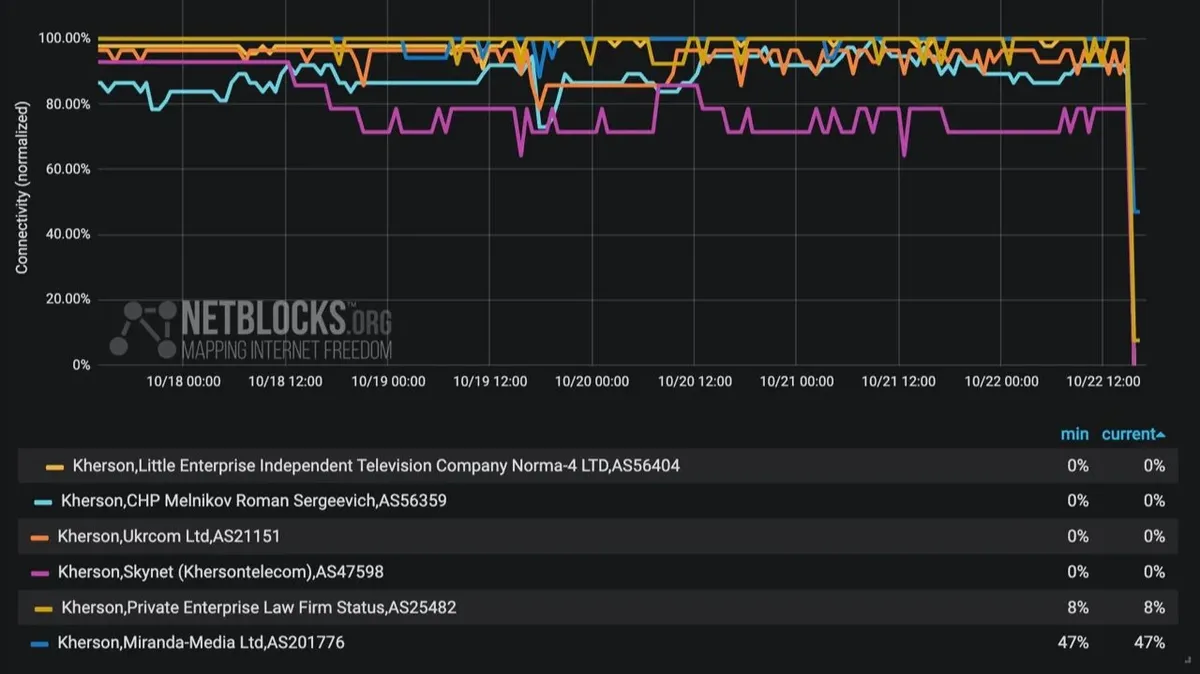1200x674 pixels.
Task: Click the Connectivity (normalized) axis title
Action: [22, 187]
